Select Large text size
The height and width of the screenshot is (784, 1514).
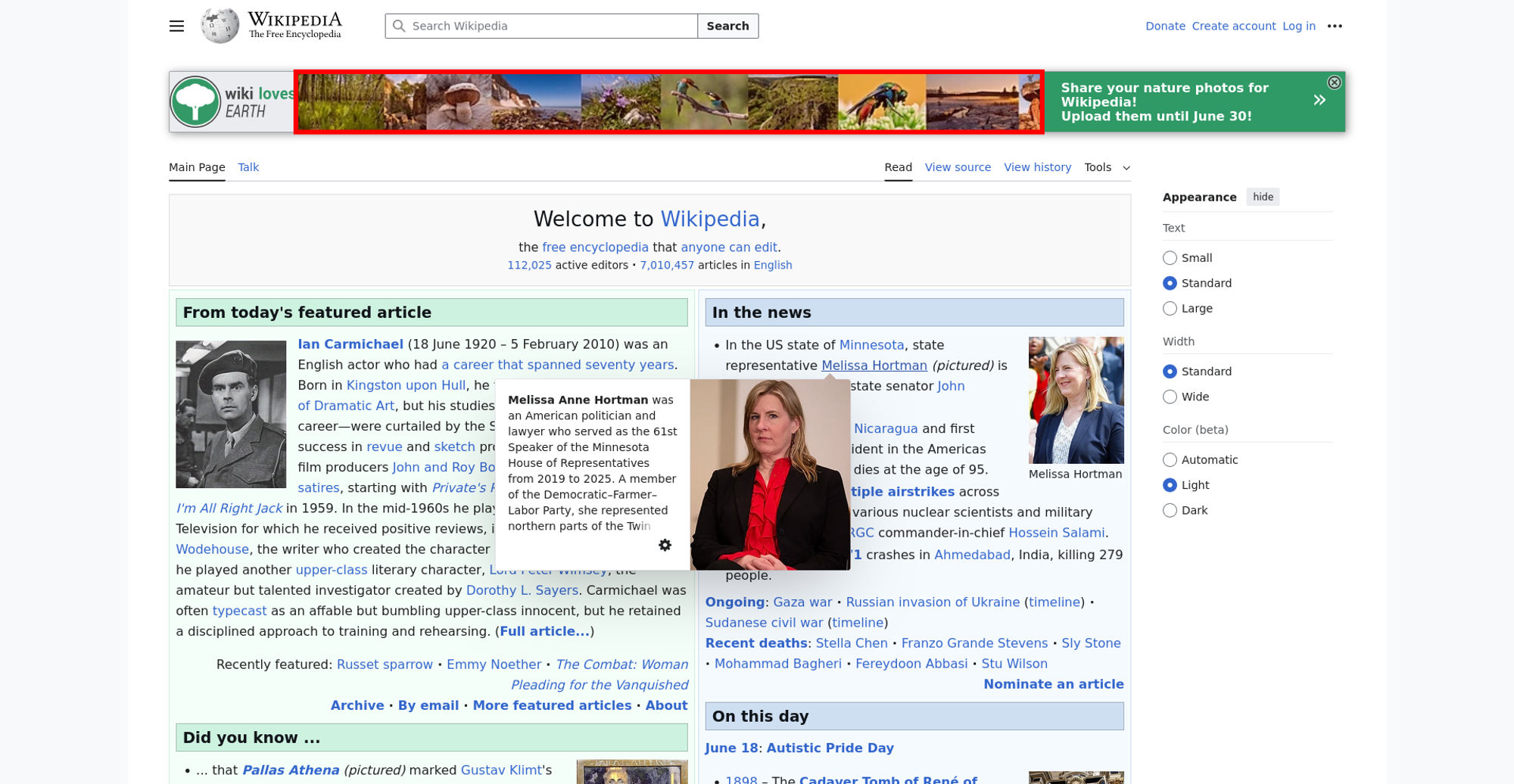point(1170,308)
